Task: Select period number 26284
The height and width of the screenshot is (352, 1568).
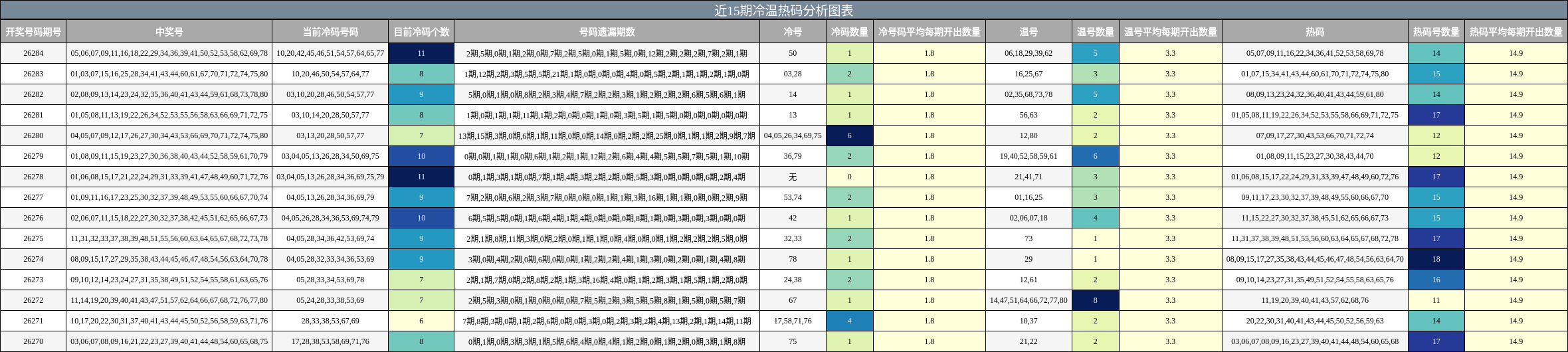Action: point(33,53)
